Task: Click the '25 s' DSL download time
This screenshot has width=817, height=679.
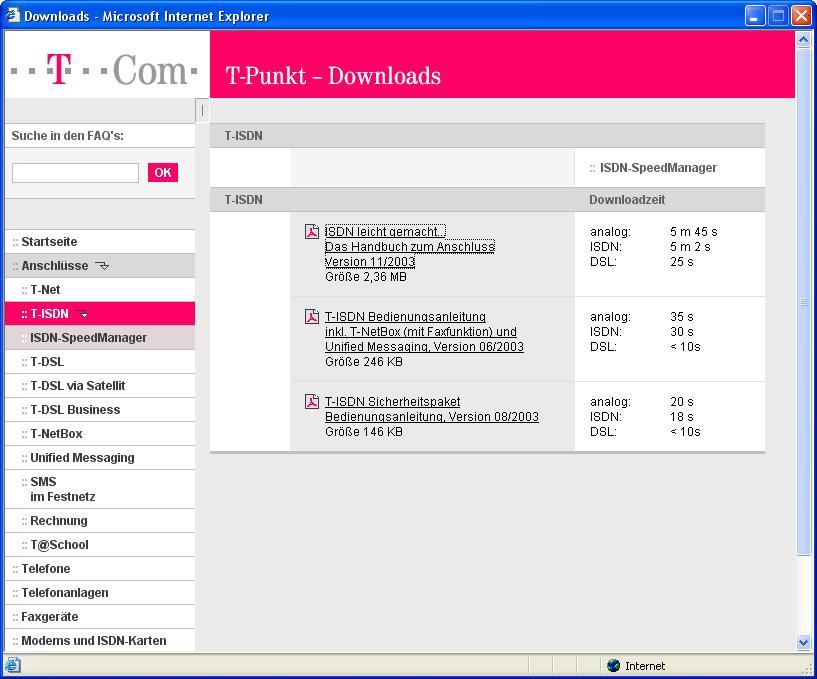Action: (x=682, y=262)
